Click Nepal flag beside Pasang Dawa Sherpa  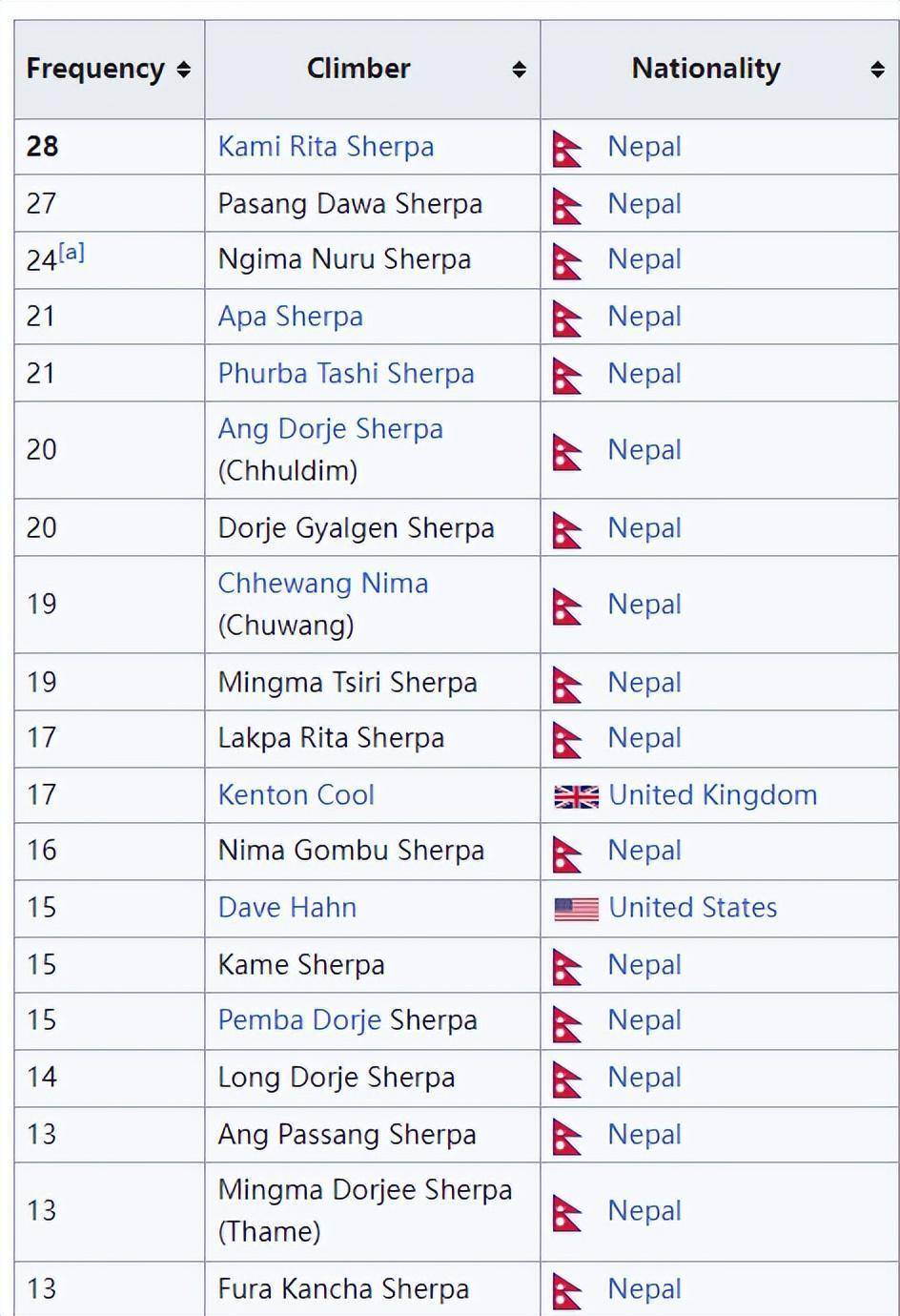(567, 206)
